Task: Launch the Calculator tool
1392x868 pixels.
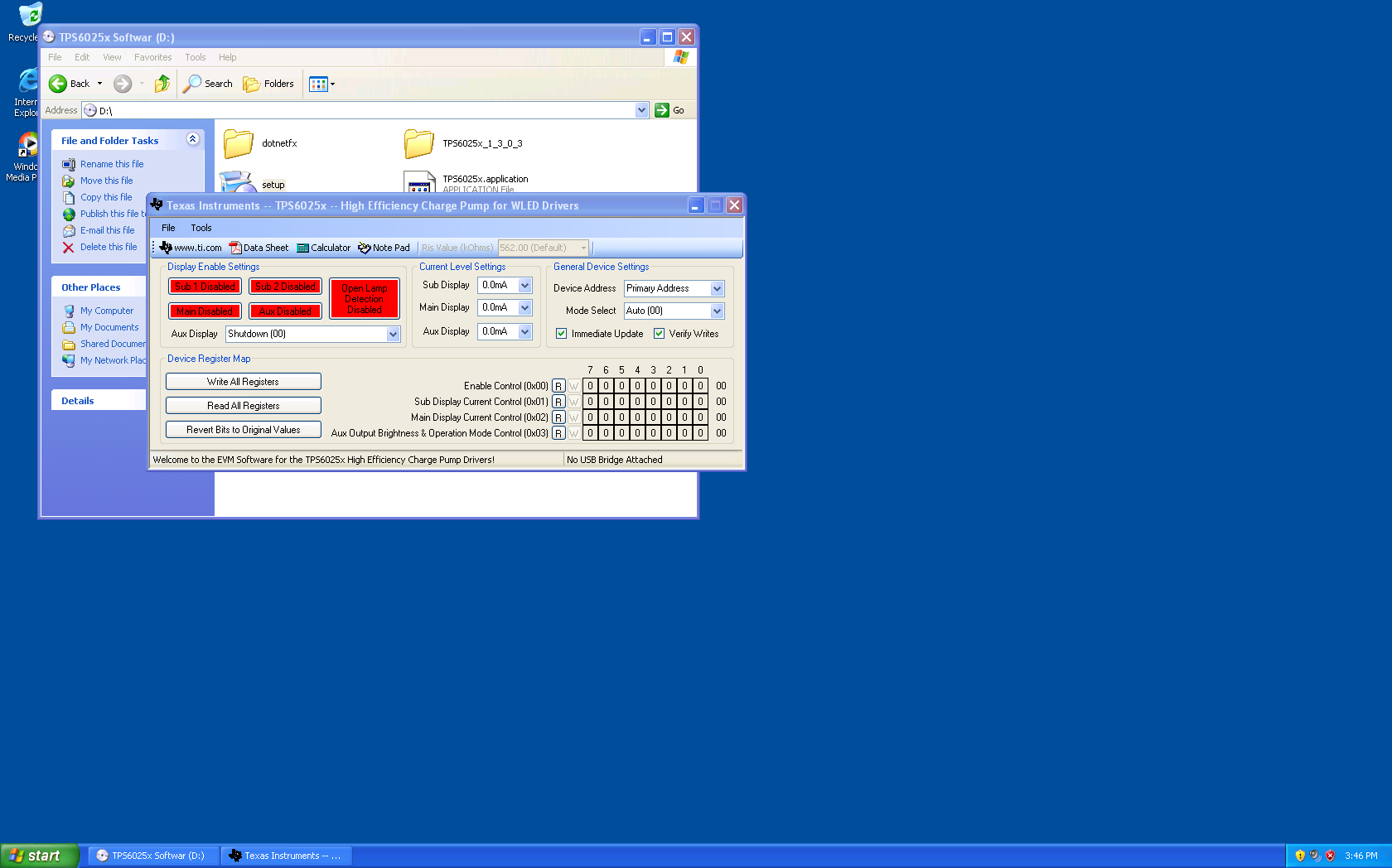Action: (x=324, y=248)
